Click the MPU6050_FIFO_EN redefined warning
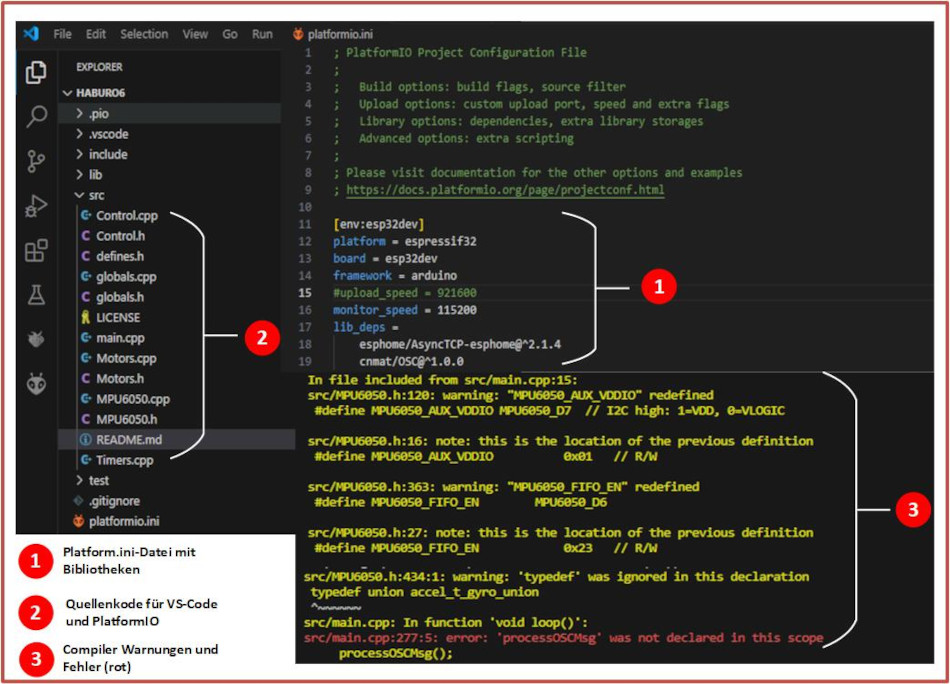 (503, 487)
